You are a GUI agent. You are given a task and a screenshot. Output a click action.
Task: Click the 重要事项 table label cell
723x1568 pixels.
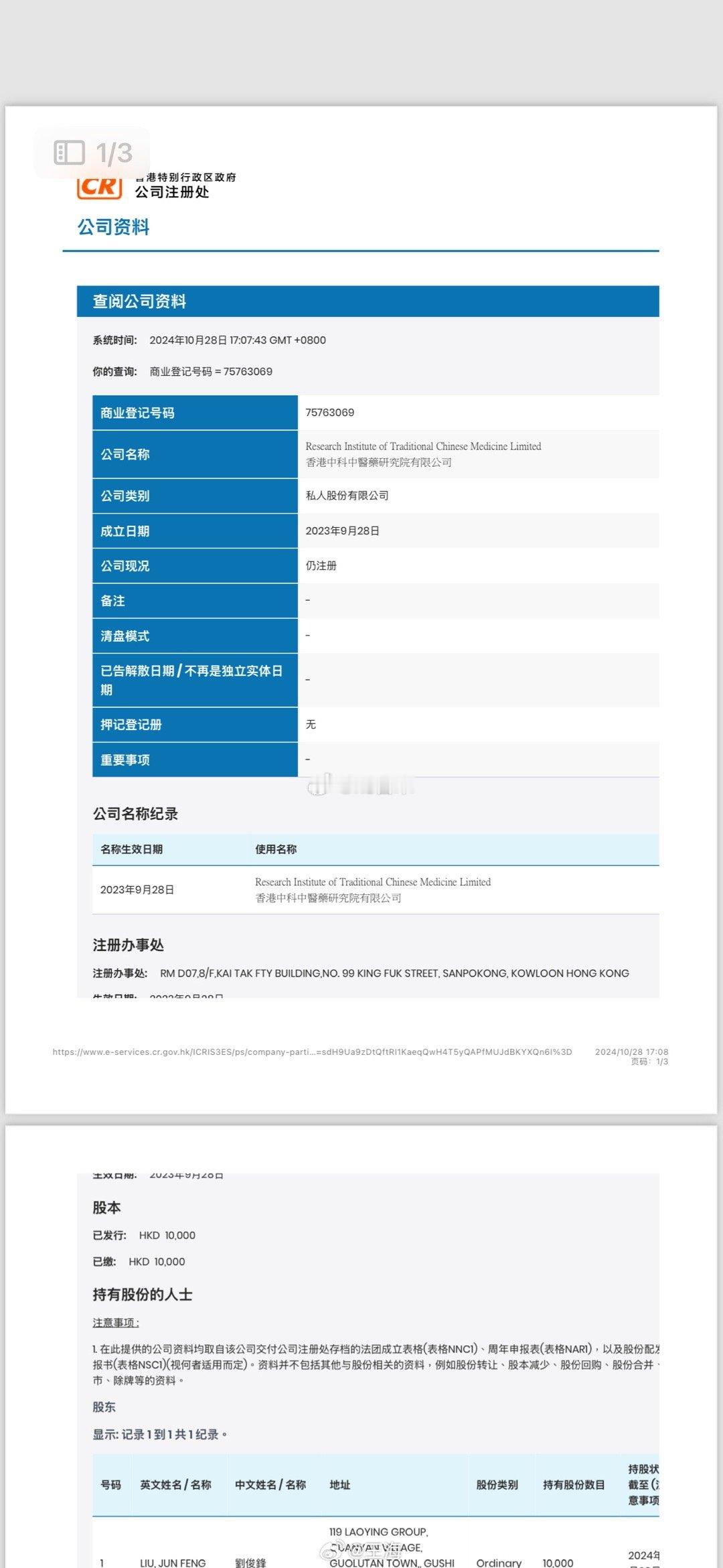(x=195, y=760)
